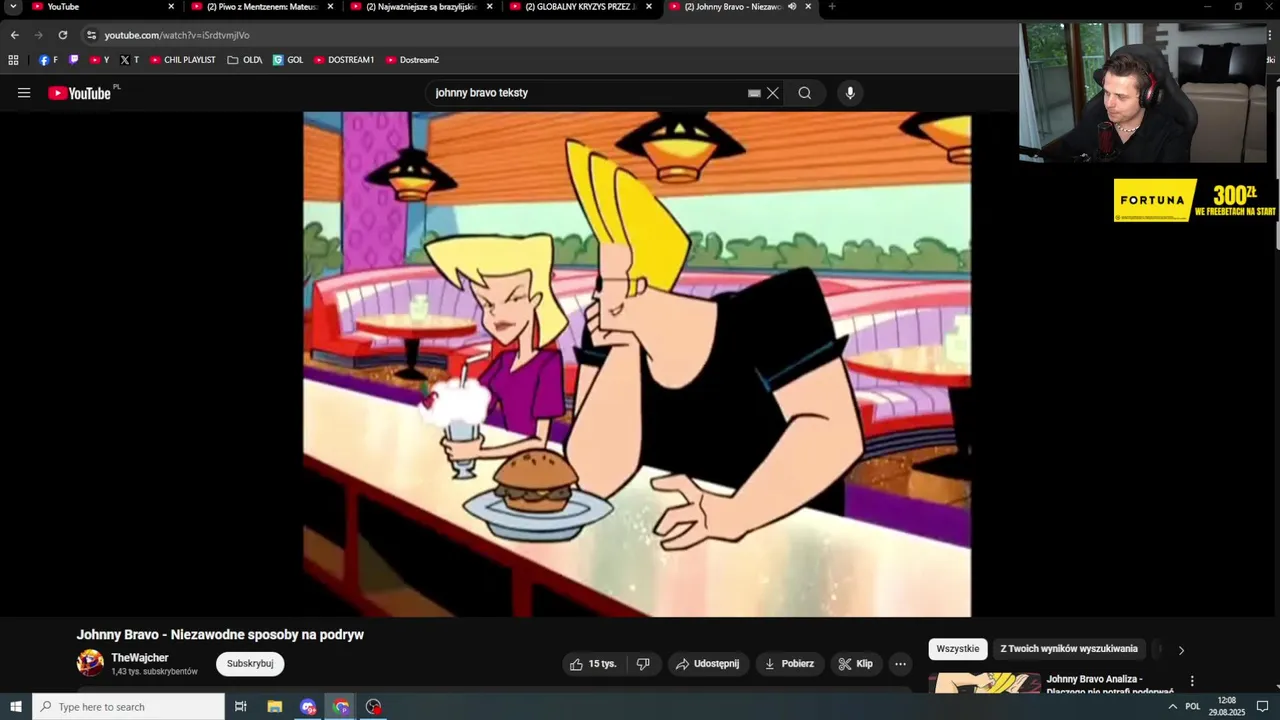The image size is (1280, 720).
Task: Open the Windows Start menu
Action: click(16, 707)
